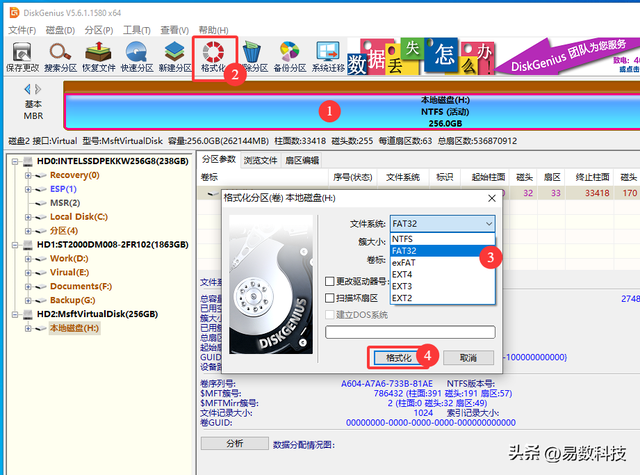Image resolution: width=640 pixels, height=475 pixels.
Task: Expand the Documents(F:) partition node
Action: (x=28, y=287)
